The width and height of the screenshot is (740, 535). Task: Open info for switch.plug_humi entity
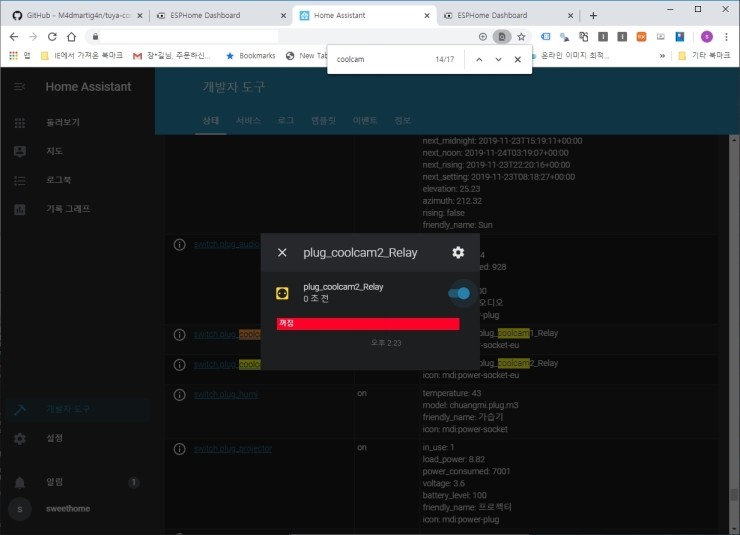click(x=179, y=395)
